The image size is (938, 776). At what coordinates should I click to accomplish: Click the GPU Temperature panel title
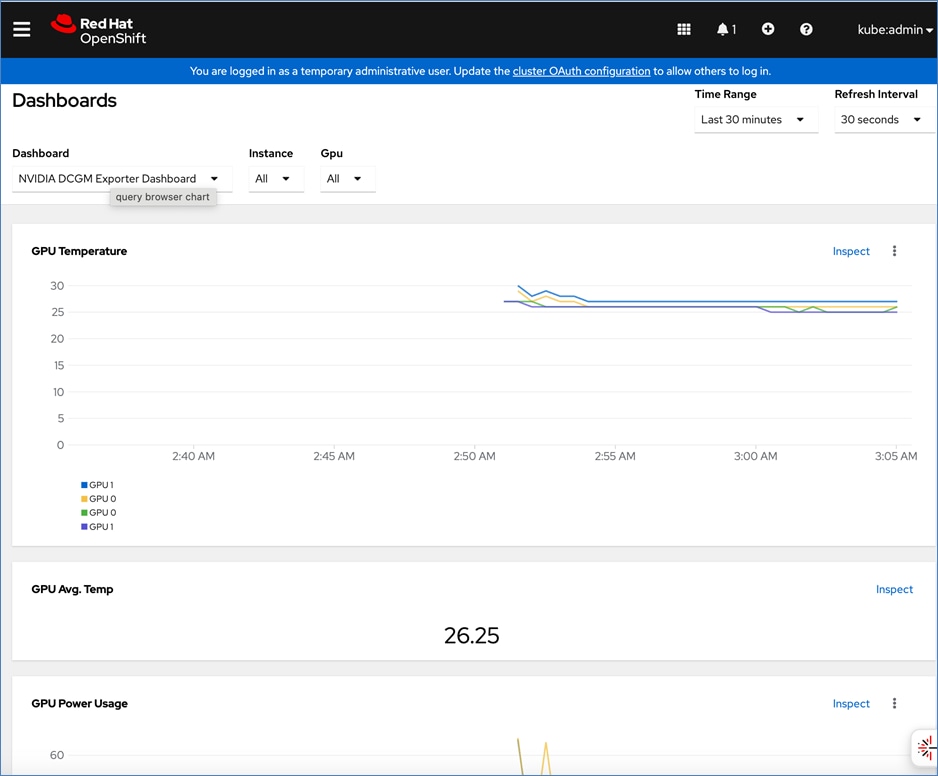point(79,251)
